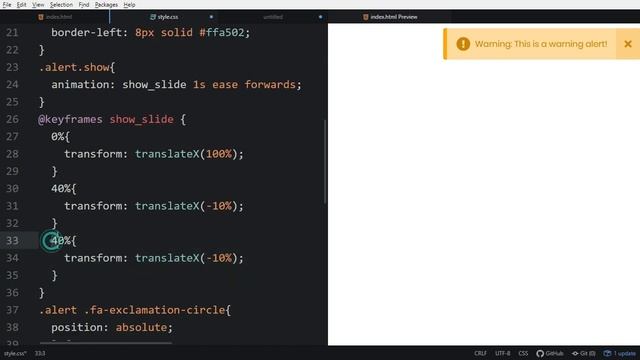Change UTF-8 encoding in status bar

click(502, 353)
